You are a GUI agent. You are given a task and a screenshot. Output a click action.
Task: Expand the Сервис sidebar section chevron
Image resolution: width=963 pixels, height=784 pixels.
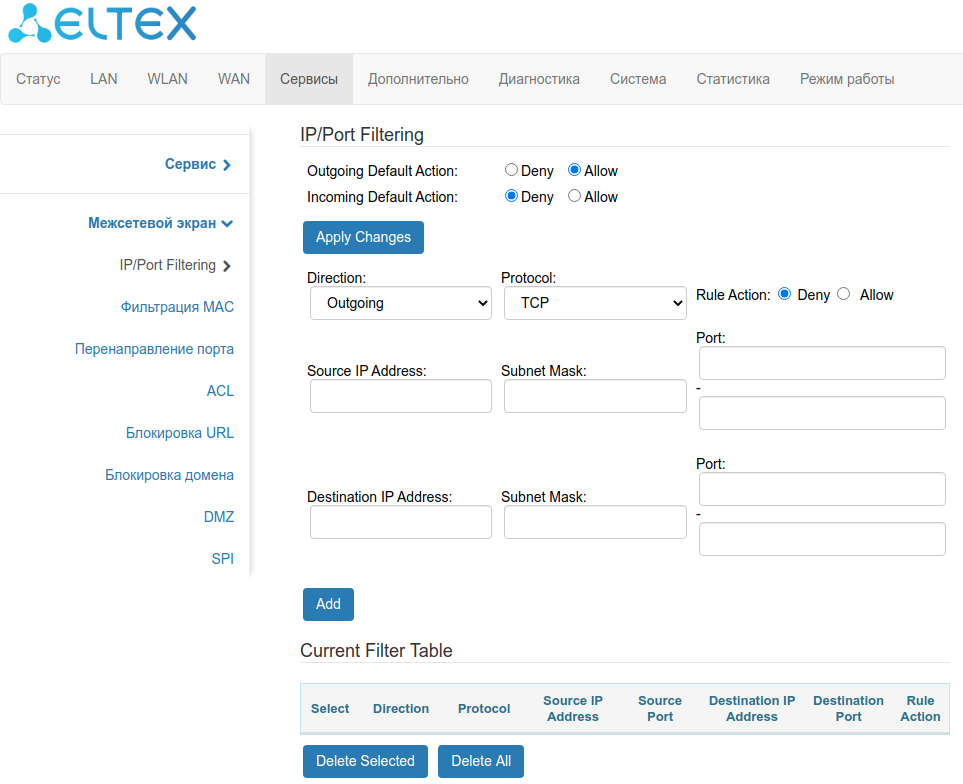pos(227,165)
